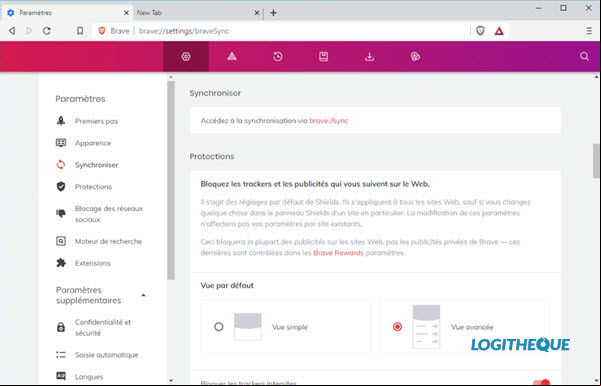
Task: Bookmark this page with the bookmark icon
Action: click(80, 31)
